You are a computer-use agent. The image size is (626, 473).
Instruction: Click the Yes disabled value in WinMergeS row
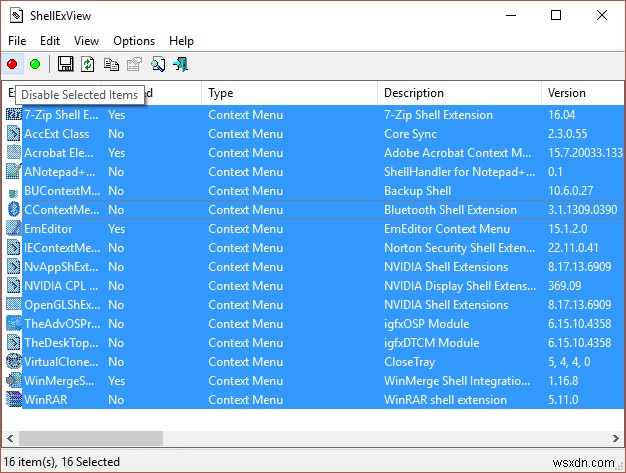pos(117,381)
